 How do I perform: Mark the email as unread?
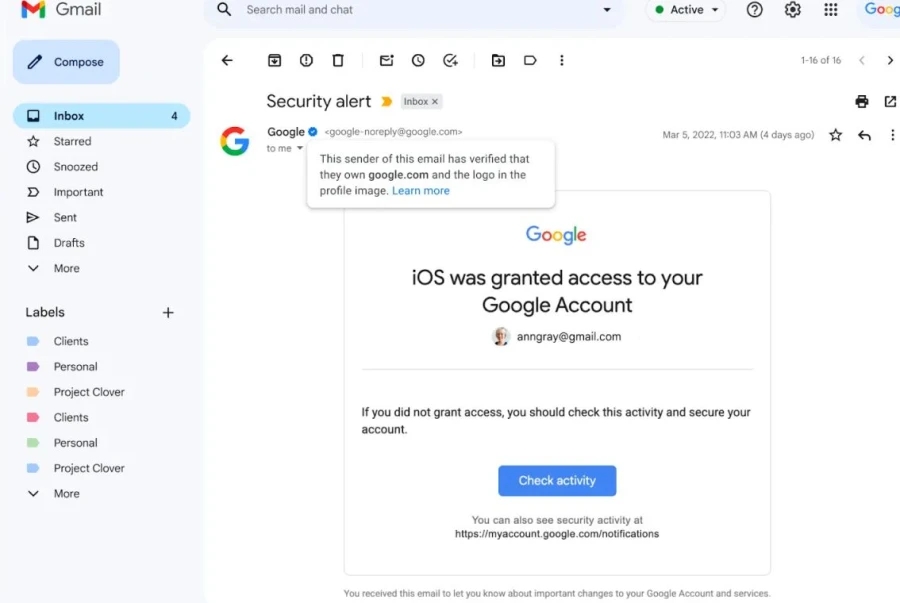point(386,60)
